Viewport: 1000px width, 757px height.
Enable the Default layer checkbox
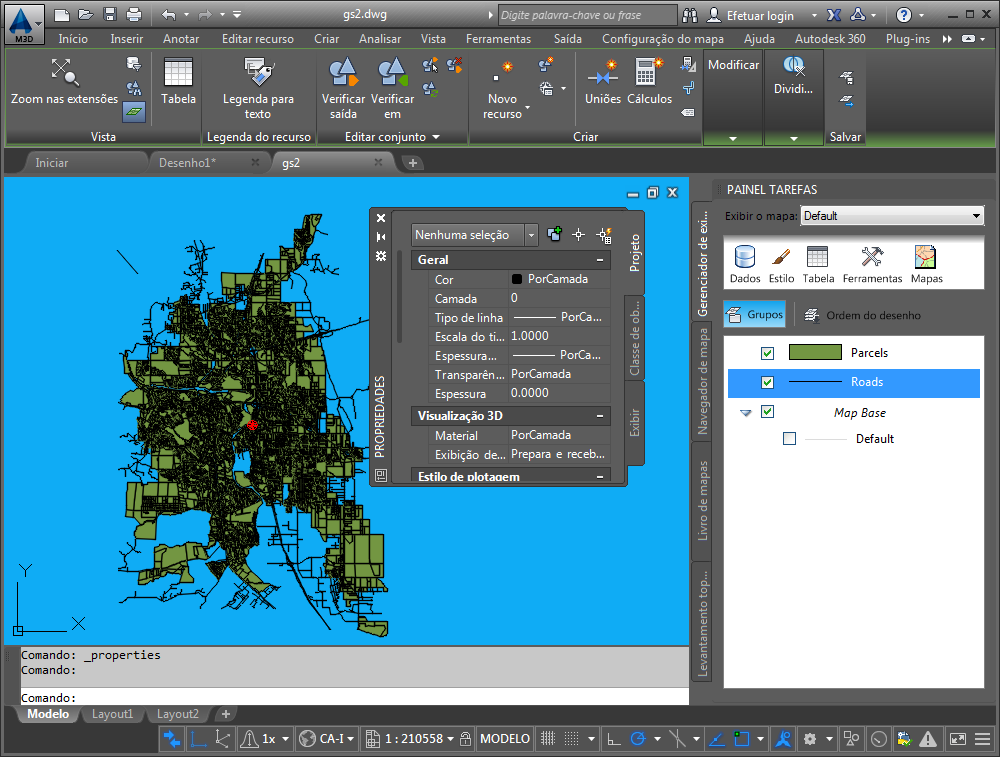pyautogui.click(x=790, y=439)
